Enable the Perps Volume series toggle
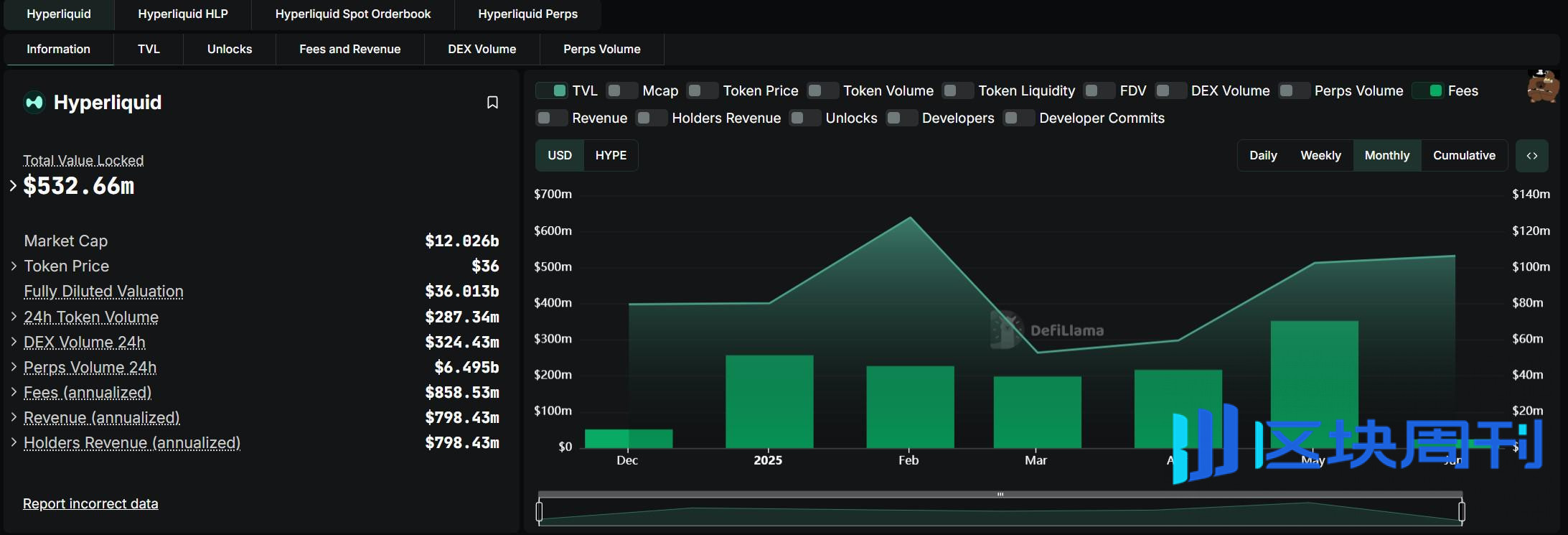 (x=1294, y=91)
